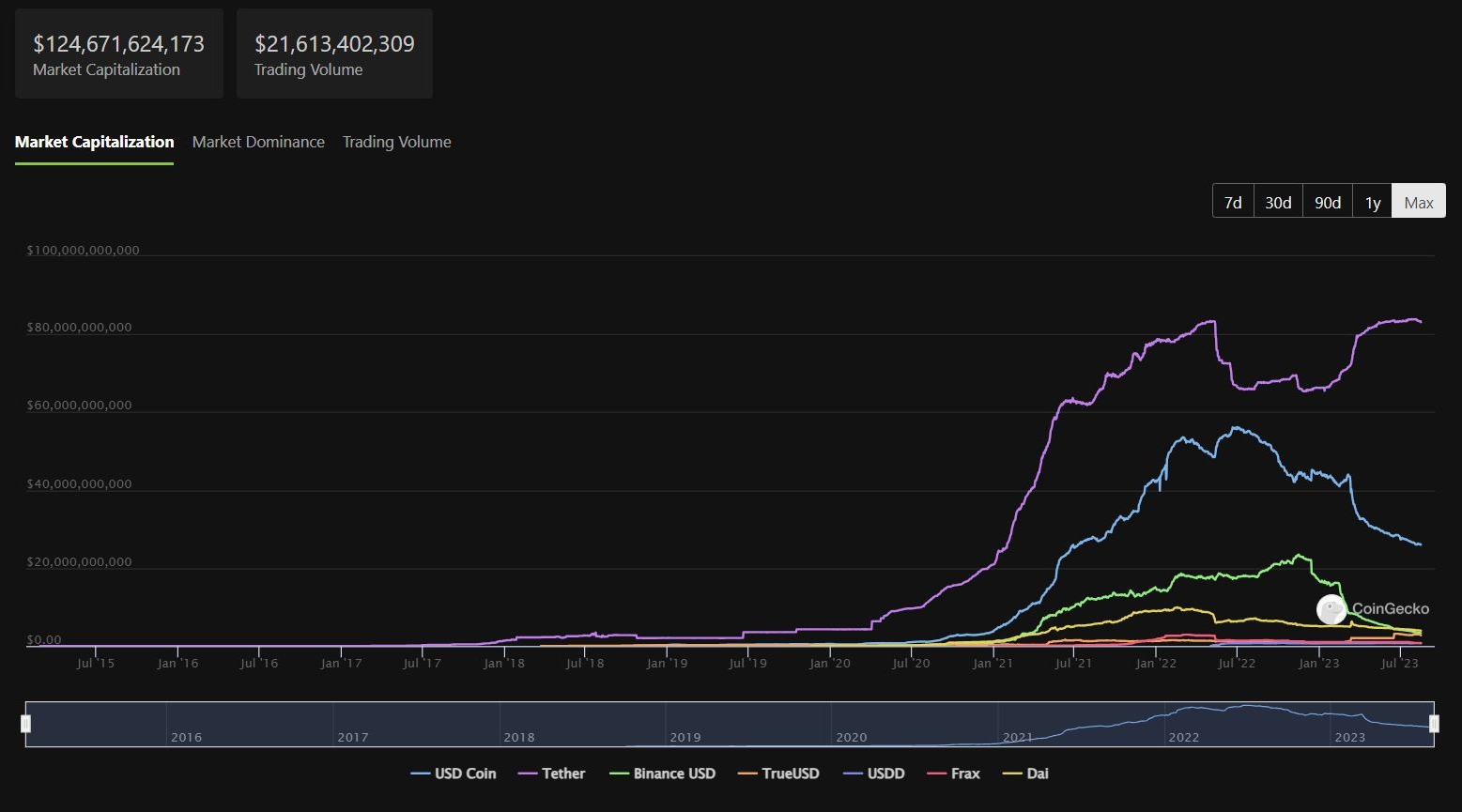The width and height of the screenshot is (1462, 812).
Task: Set chart range to 7d
Action: 1233,202
